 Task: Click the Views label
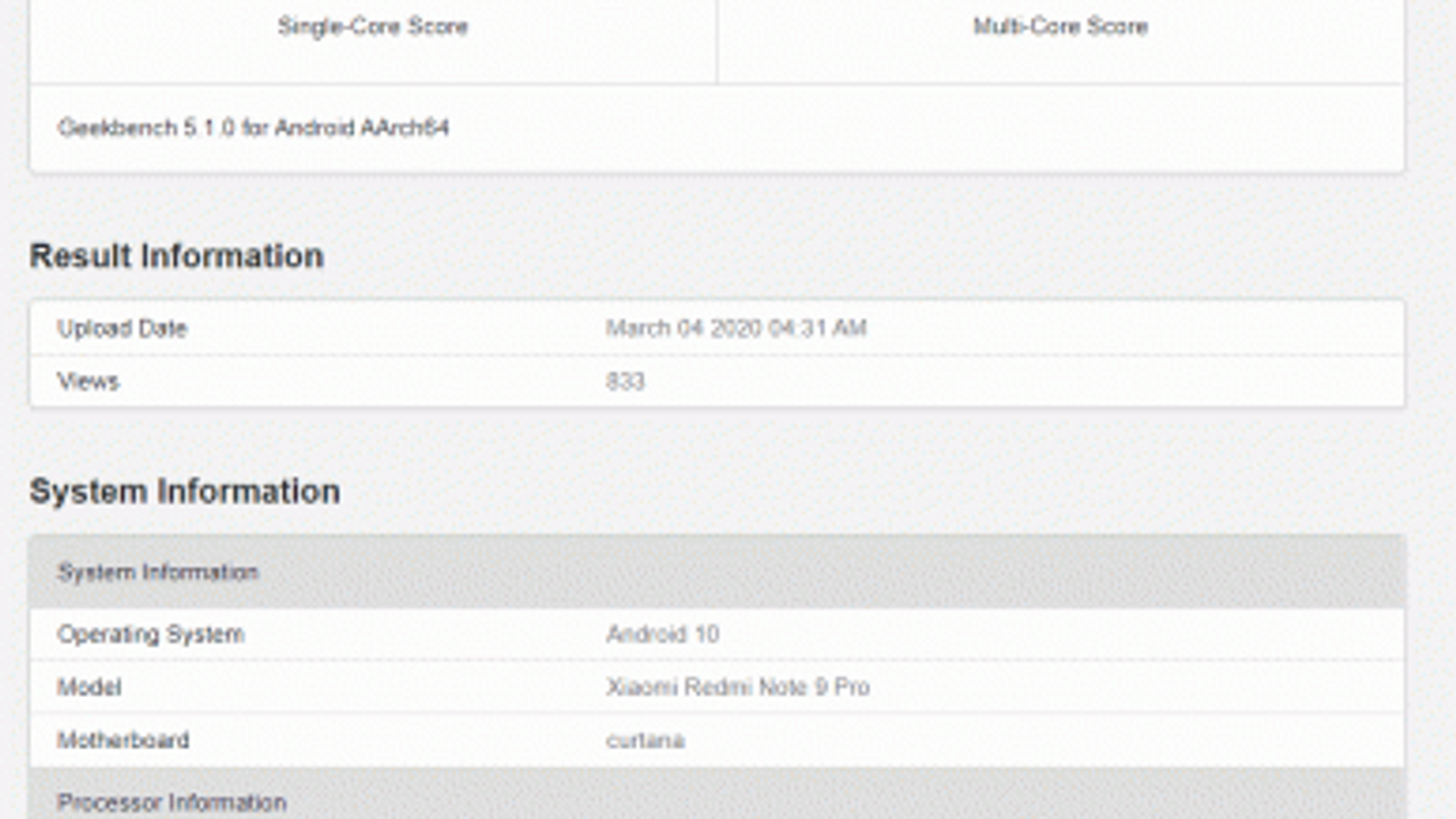[x=88, y=381]
